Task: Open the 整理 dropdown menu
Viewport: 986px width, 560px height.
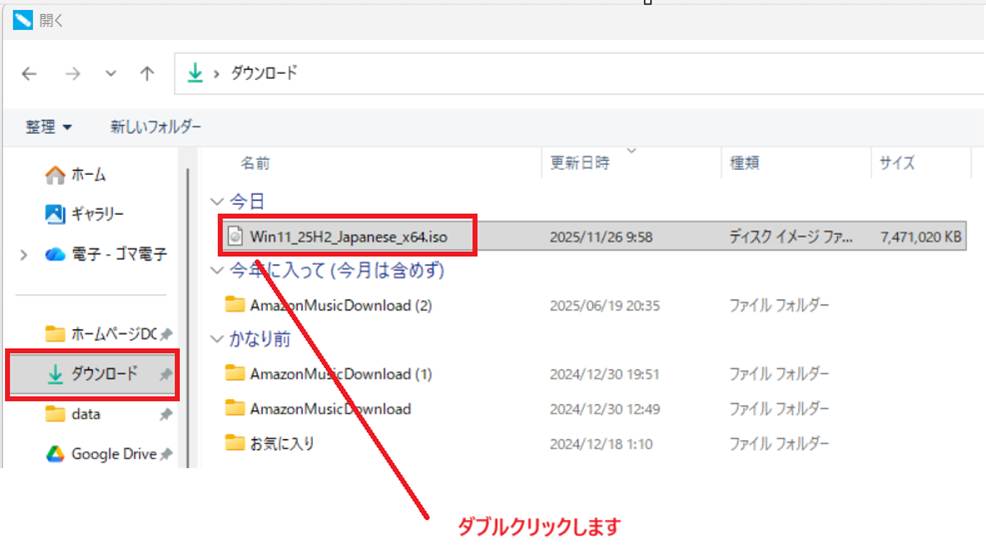Action: pyautogui.click(x=49, y=127)
